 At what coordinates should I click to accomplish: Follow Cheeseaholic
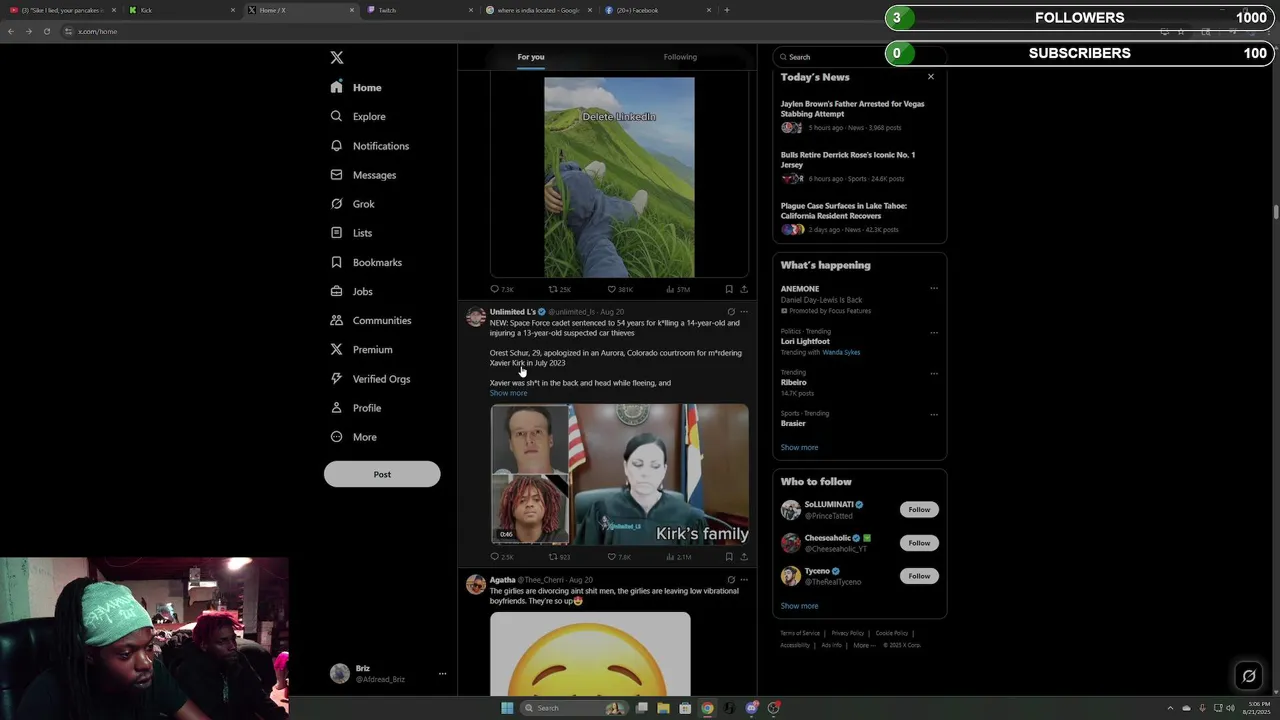click(x=919, y=543)
